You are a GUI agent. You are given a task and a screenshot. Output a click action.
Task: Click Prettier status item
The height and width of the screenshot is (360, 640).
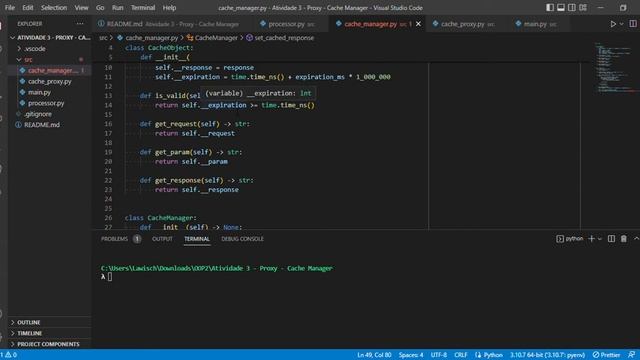coord(606,355)
